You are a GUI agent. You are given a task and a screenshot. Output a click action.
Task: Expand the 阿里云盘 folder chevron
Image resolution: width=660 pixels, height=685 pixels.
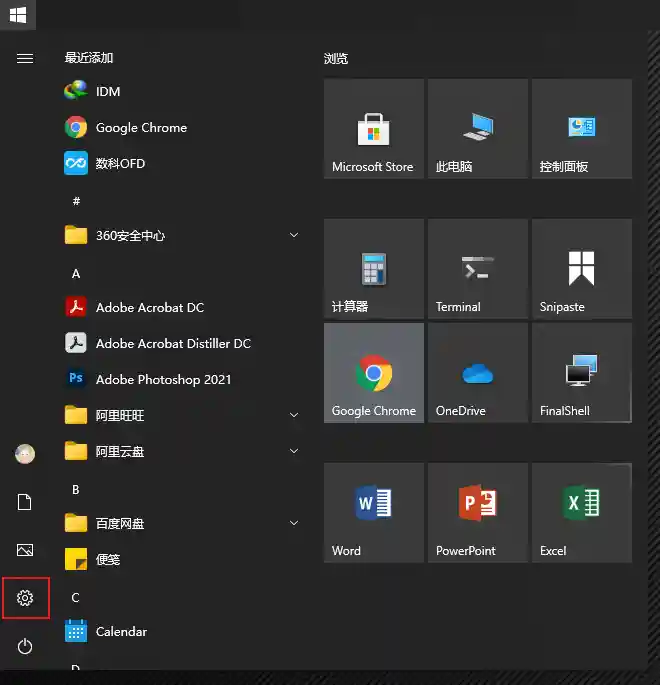point(294,451)
